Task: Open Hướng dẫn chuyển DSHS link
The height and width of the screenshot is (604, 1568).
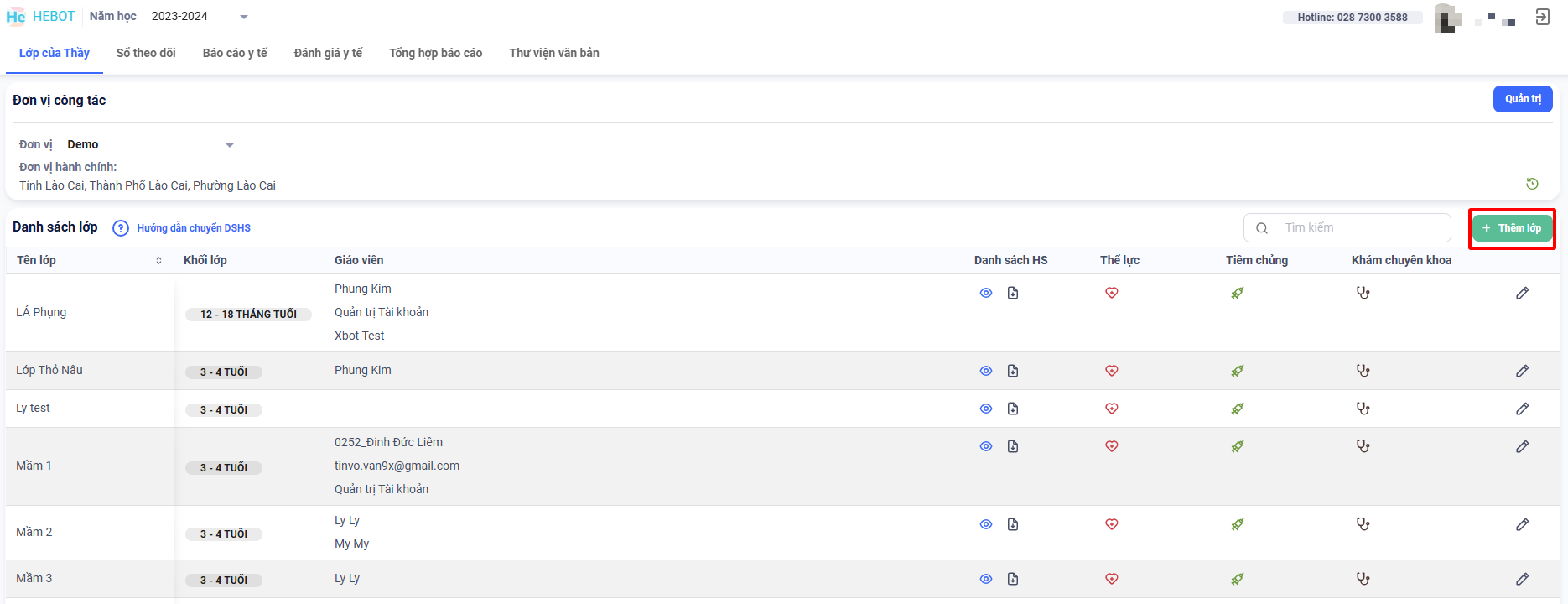Action: [x=194, y=228]
